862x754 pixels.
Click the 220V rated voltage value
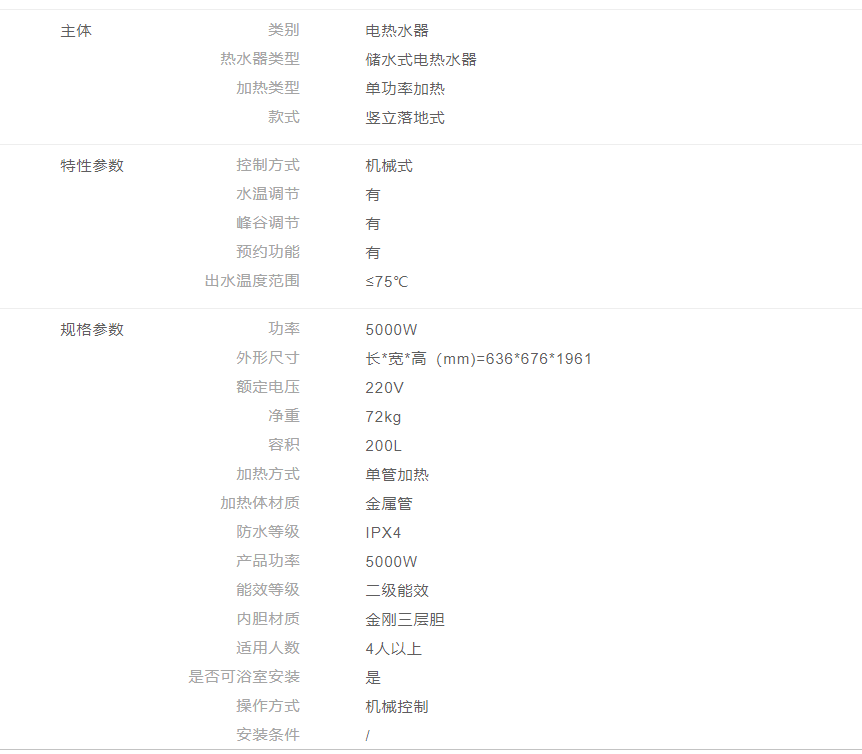click(x=385, y=388)
